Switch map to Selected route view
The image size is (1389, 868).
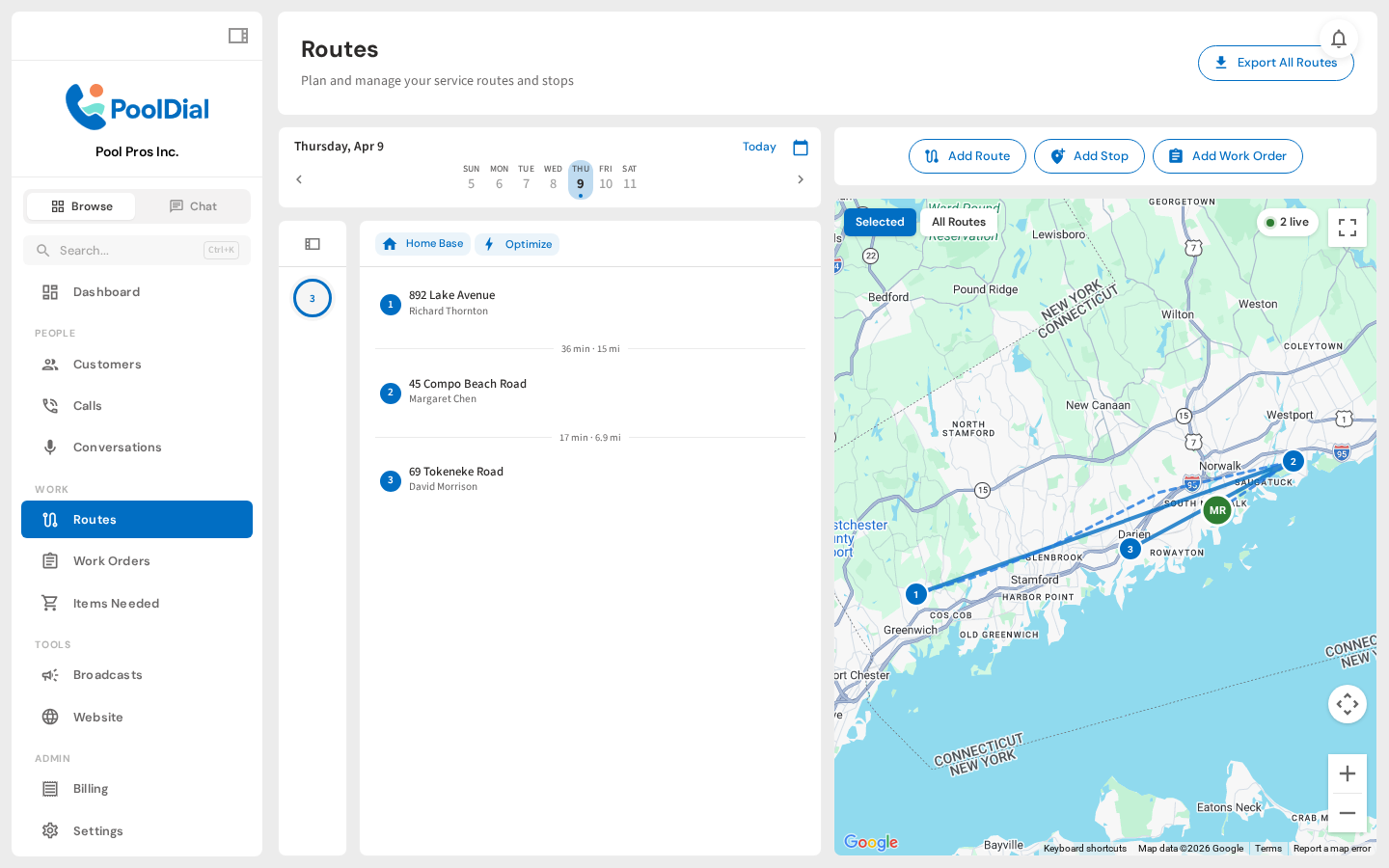point(879,222)
